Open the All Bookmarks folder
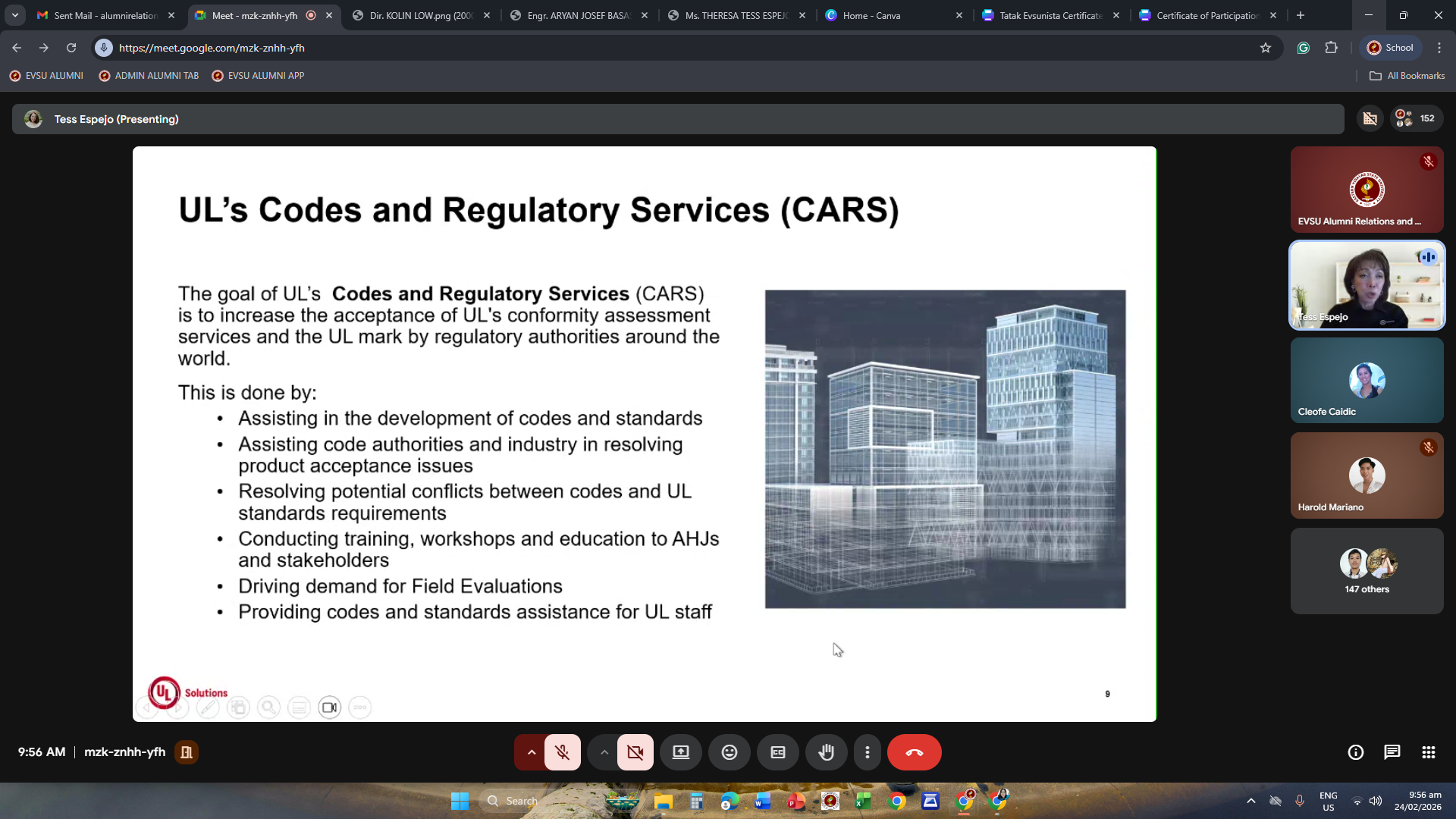 click(1407, 76)
